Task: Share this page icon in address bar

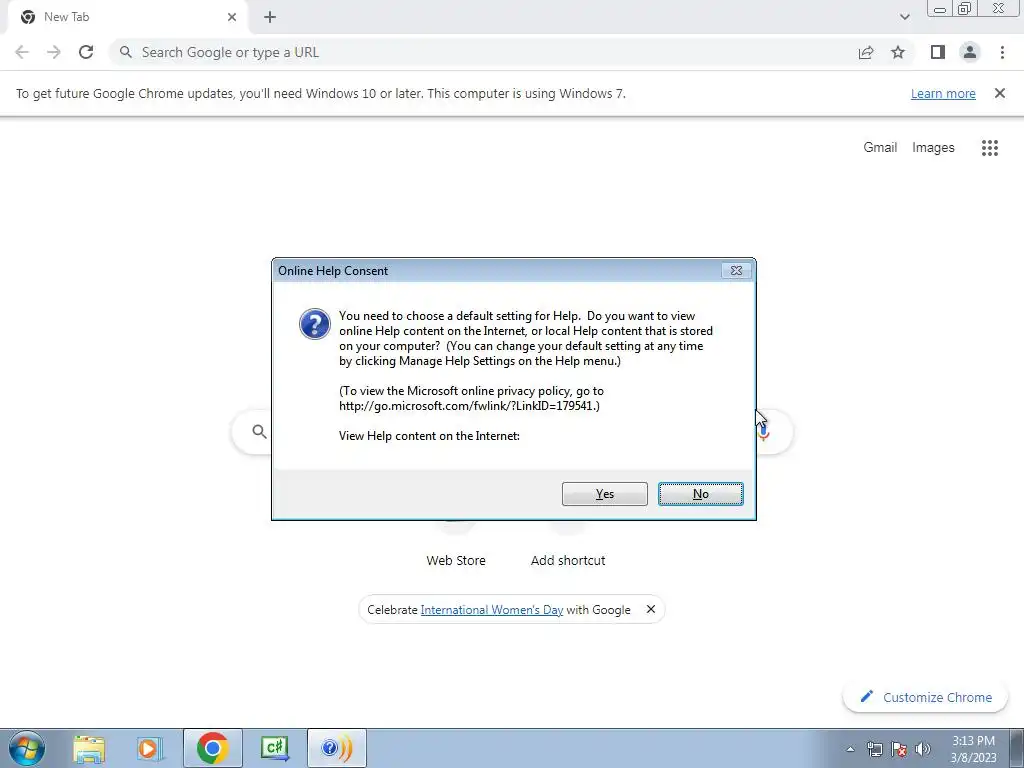Action: (866, 52)
